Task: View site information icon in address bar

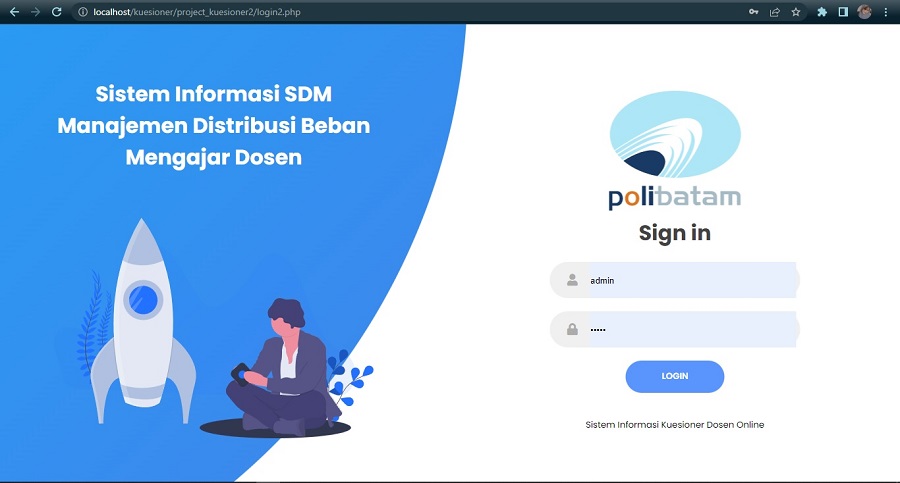Action: tap(83, 11)
